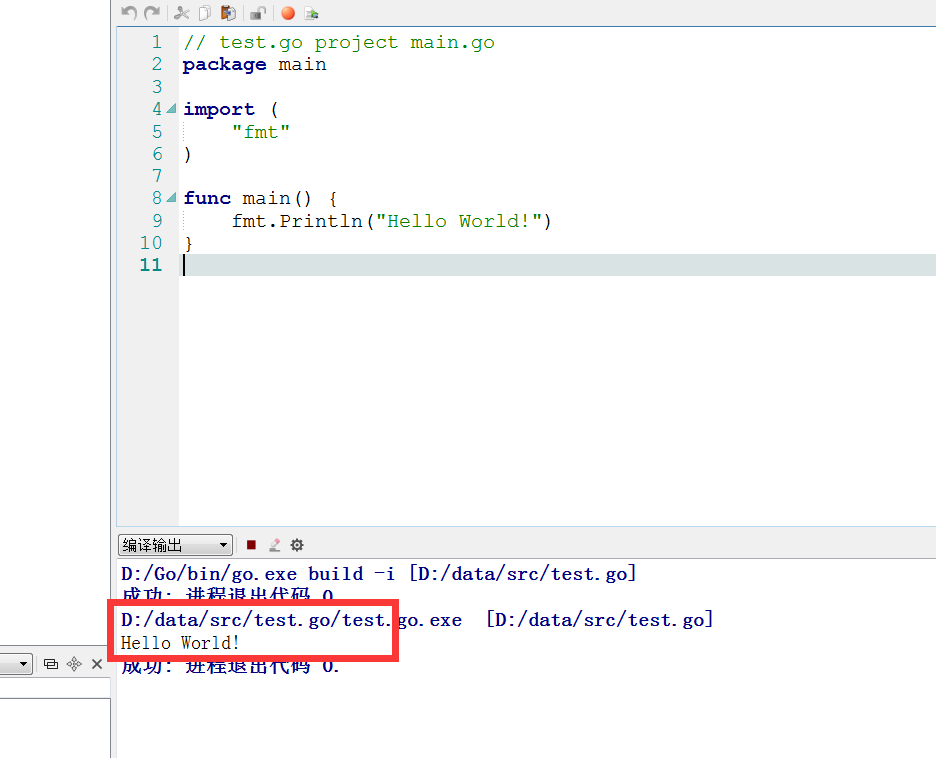The image size is (936, 758).
Task: Click the Redo arrow in the editor toolbar
Action: pyautogui.click(x=152, y=13)
